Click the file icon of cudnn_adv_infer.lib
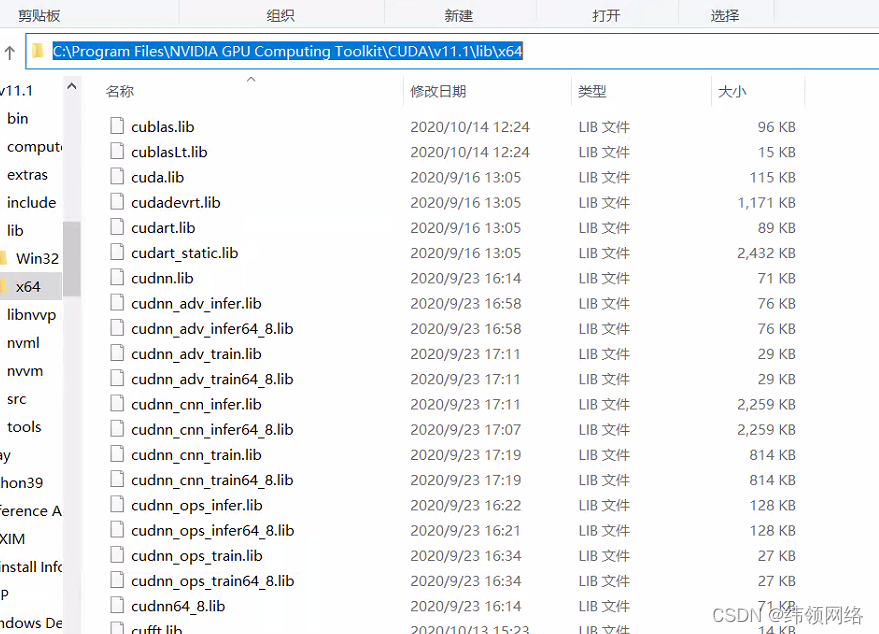Screen dimensions: 879x634 [117, 303]
